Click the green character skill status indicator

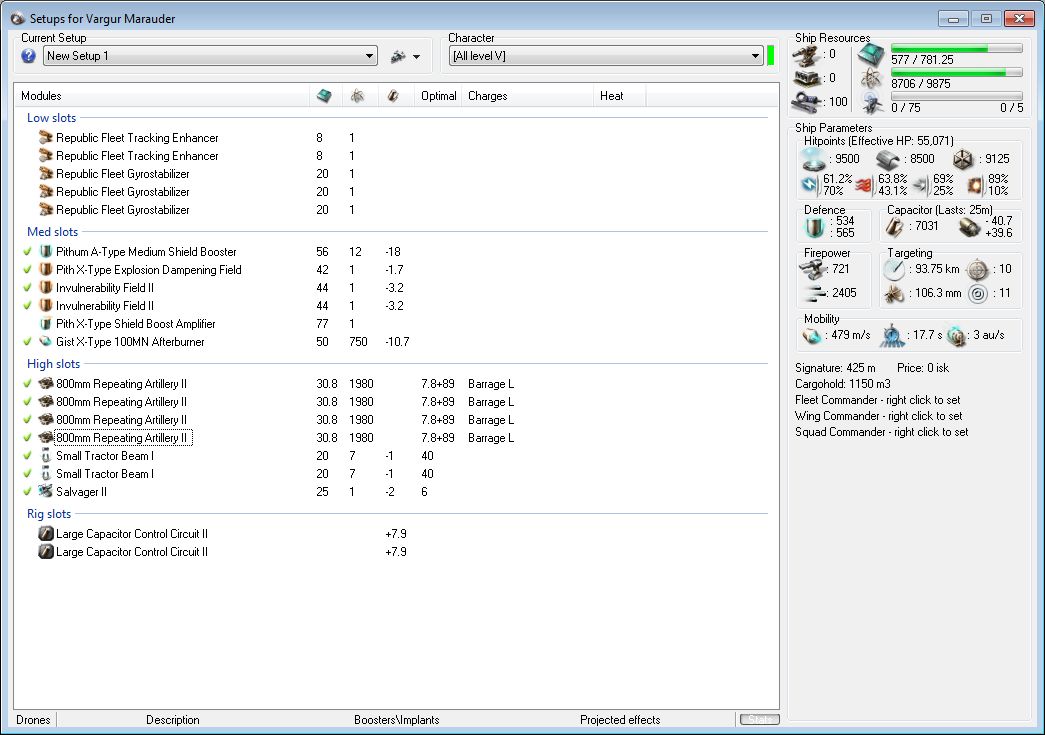[771, 56]
